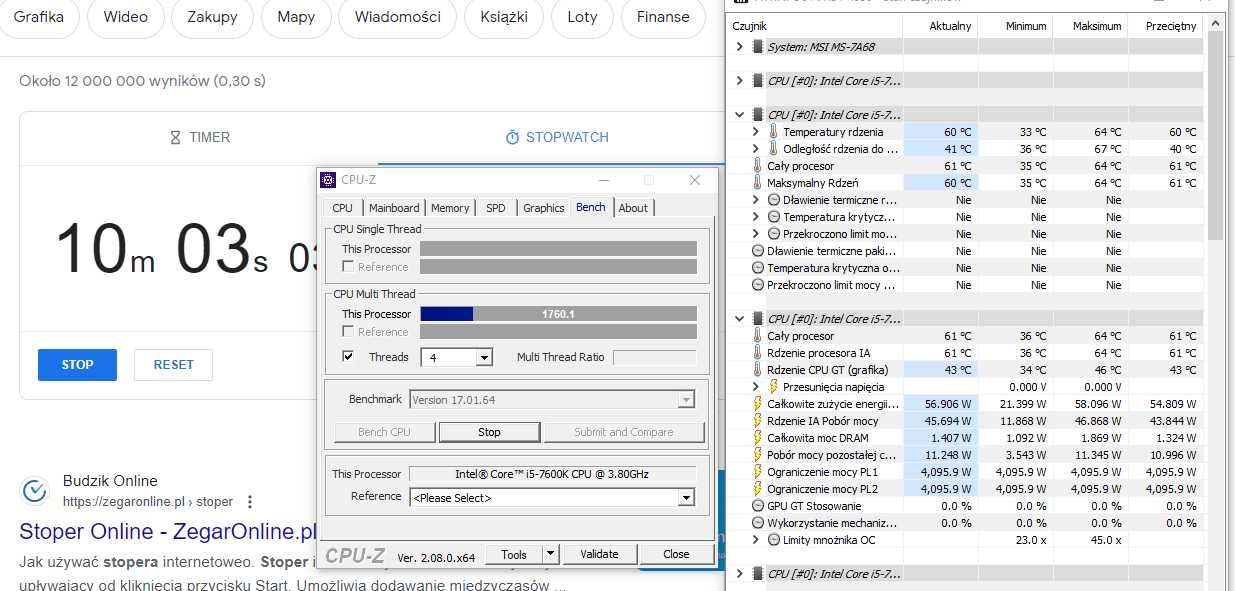
Task: Click the HWiNFO sensor list vertical scrollbar
Action: tap(1215, 135)
